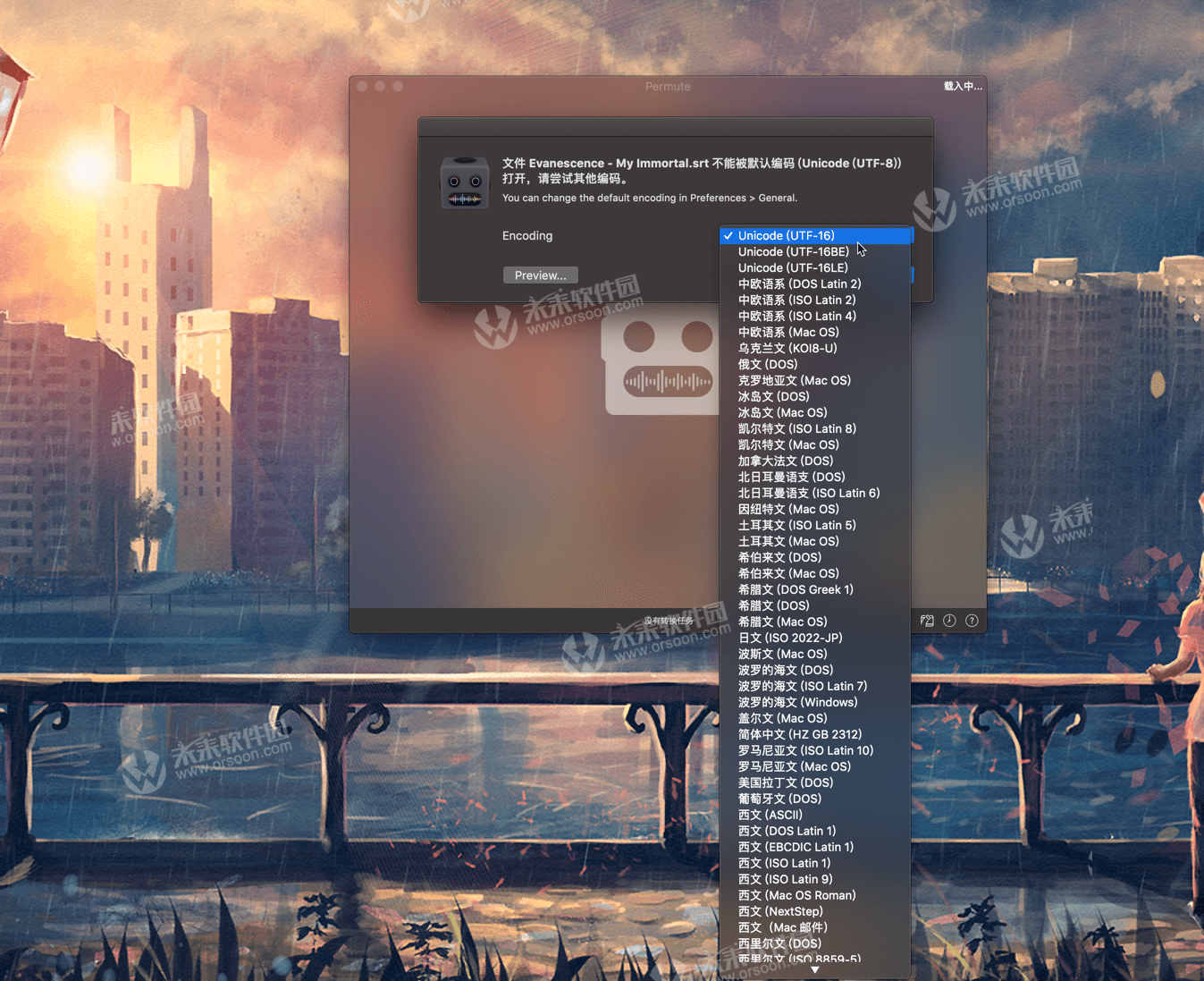This screenshot has width=1204, height=981.
Task: Select 希腊文 (DOS) encoding
Action: pos(815,606)
